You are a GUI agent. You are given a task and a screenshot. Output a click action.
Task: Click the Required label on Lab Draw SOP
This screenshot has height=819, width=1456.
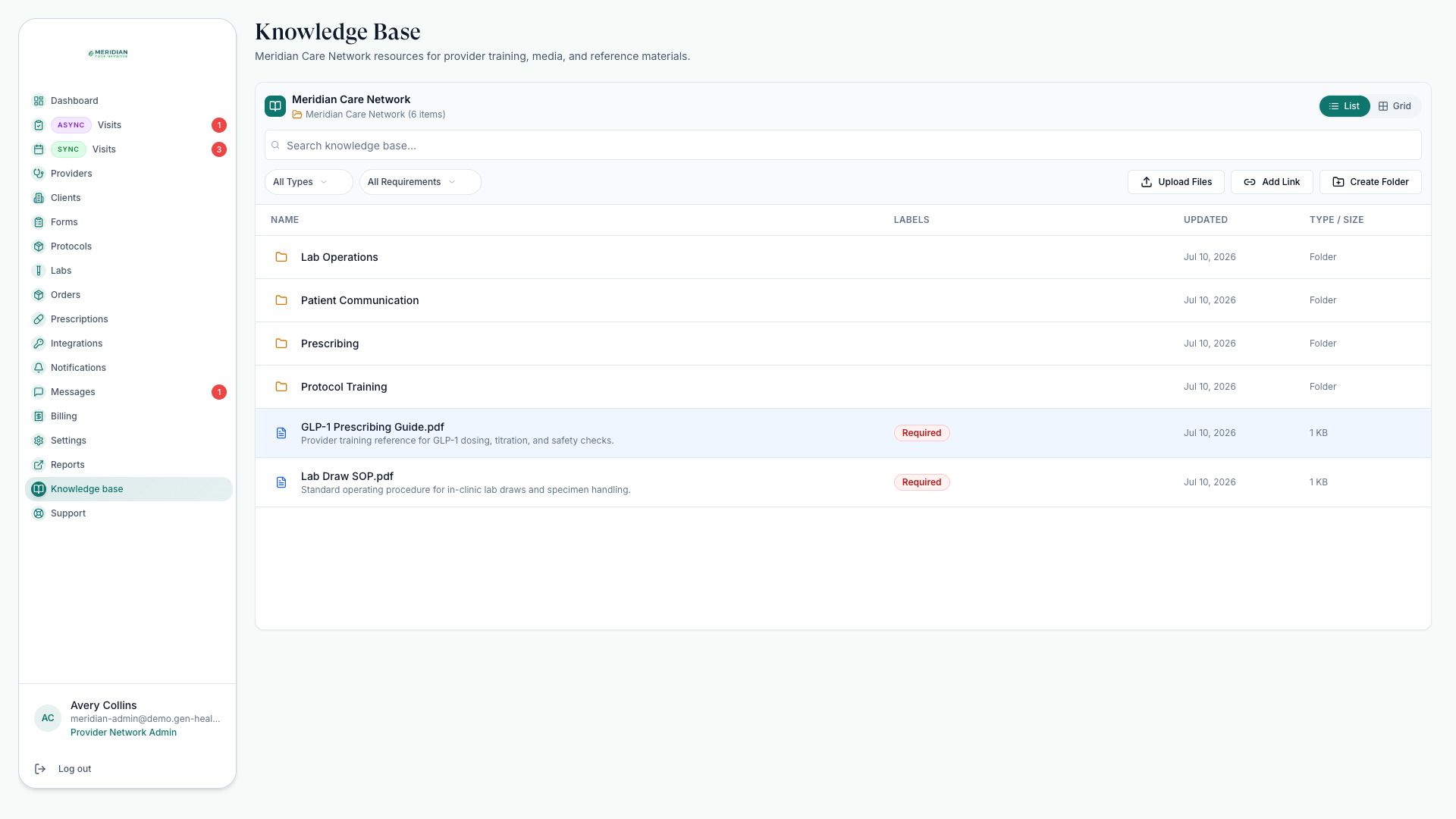pyautogui.click(x=921, y=482)
